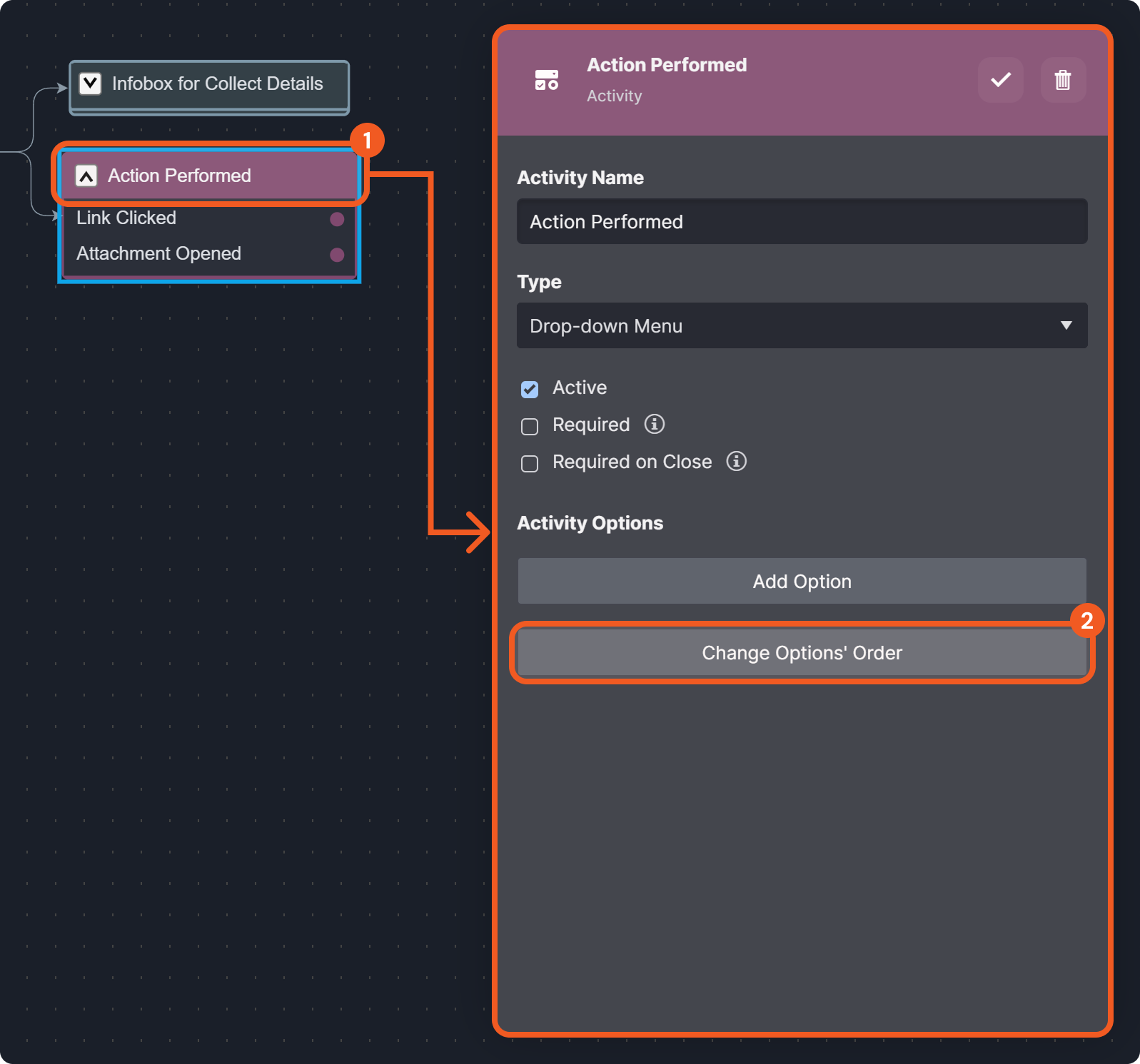Click the Attachment Opened connector dot
The height and width of the screenshot is (1064, 1140).
point(337,255)
